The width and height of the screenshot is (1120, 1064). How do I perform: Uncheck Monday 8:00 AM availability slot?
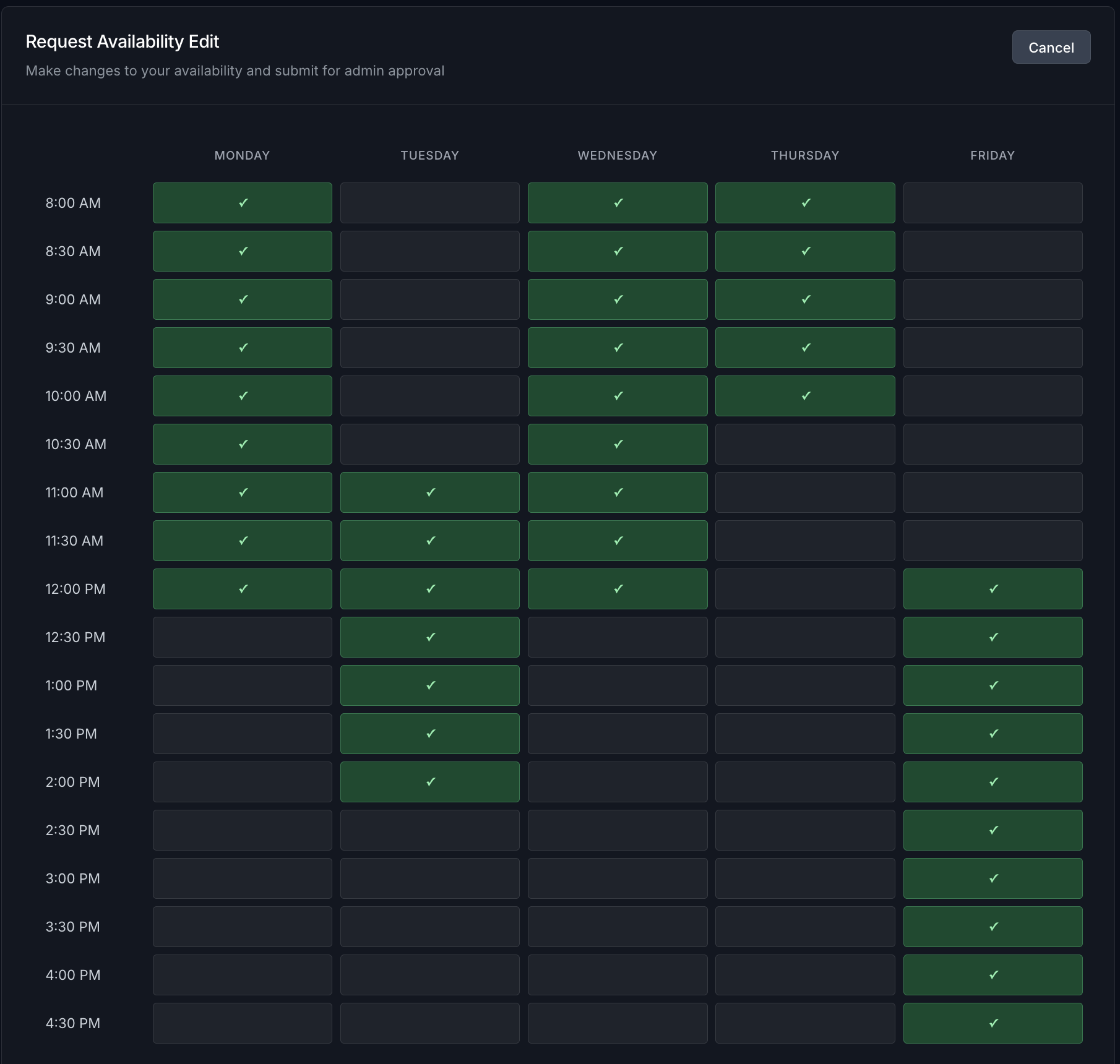(x=242, y=203)
